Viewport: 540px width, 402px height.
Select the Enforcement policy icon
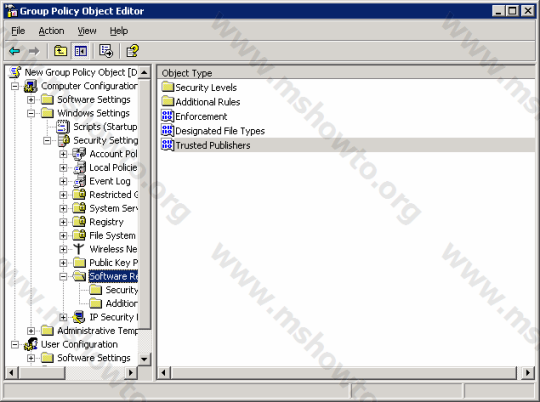[x=167, y=116]
